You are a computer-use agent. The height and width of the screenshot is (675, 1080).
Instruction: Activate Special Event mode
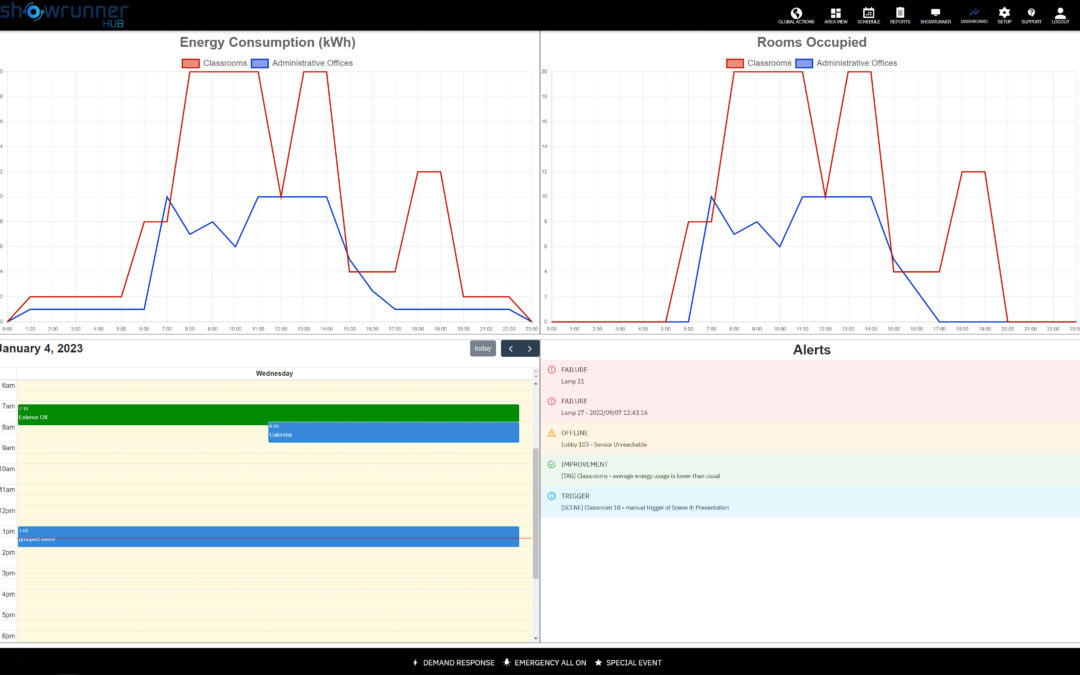[627, 663]
